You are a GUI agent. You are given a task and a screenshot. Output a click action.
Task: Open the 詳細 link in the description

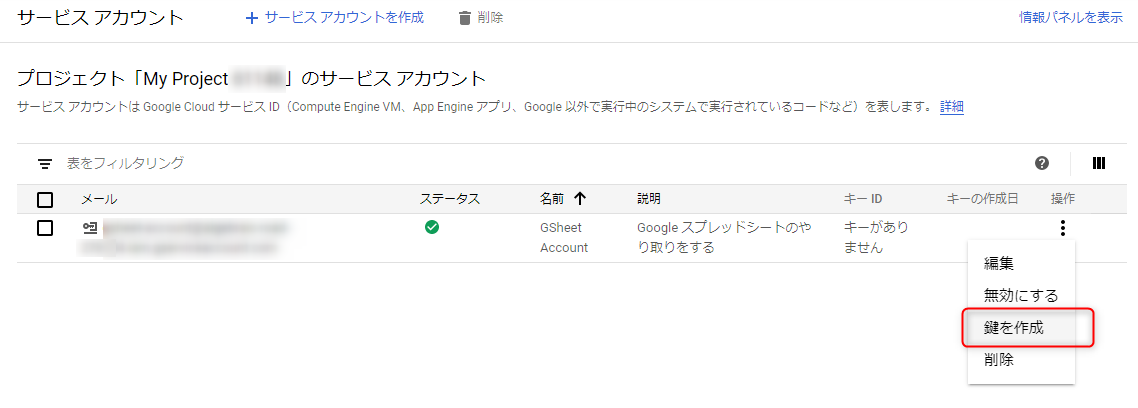coord(951,107)
